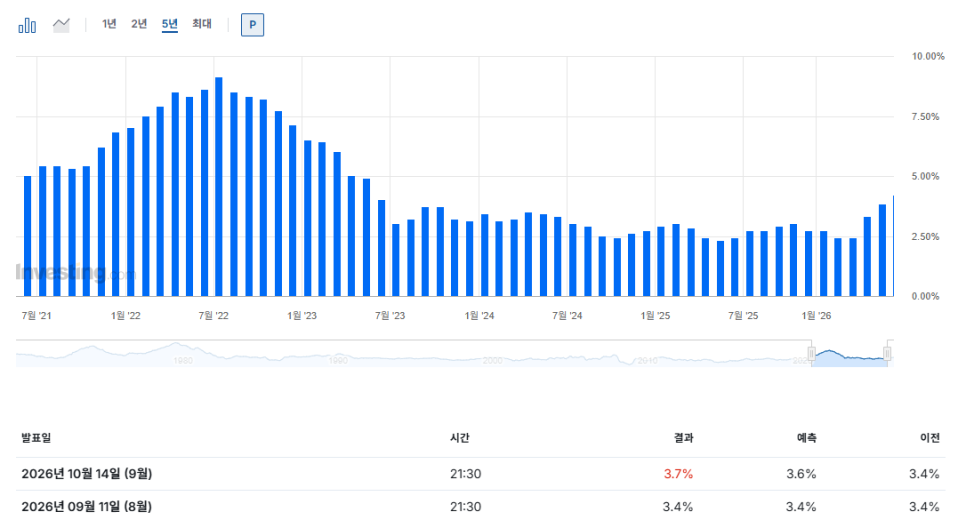Click 3.4% forecast value in 09월 row
This screenshot has height=520, width=966.
click(801, 506)
